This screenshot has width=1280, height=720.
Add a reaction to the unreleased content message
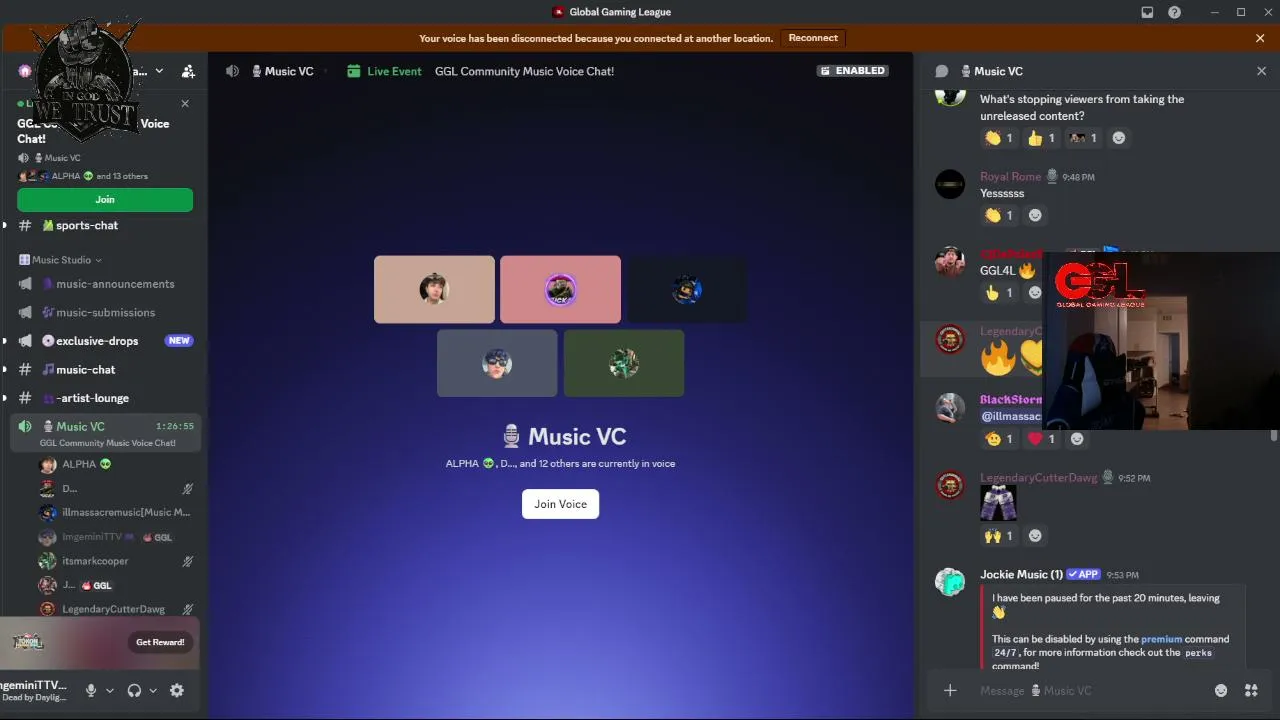pyautogui.click(x=1119, y=138)
